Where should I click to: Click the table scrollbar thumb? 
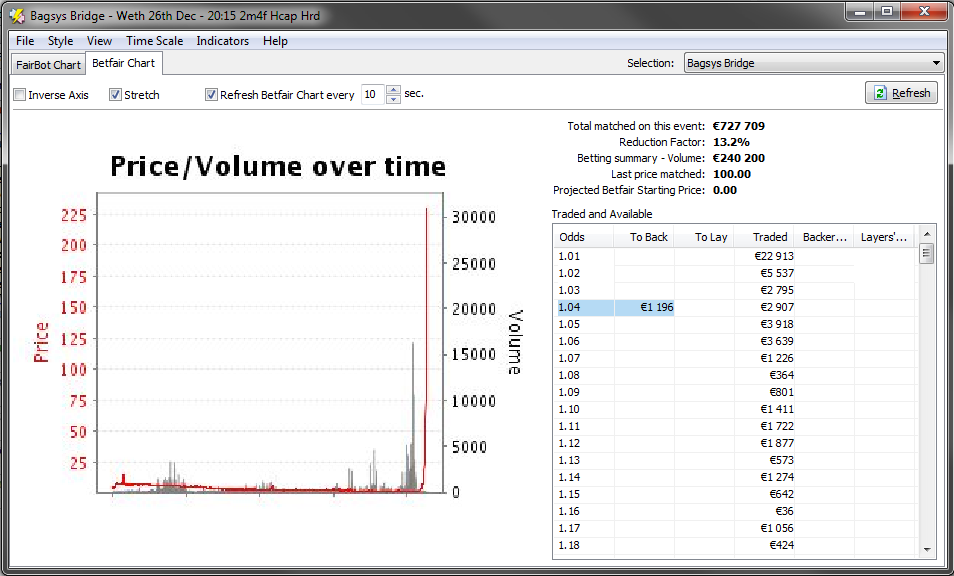[927, 253]
